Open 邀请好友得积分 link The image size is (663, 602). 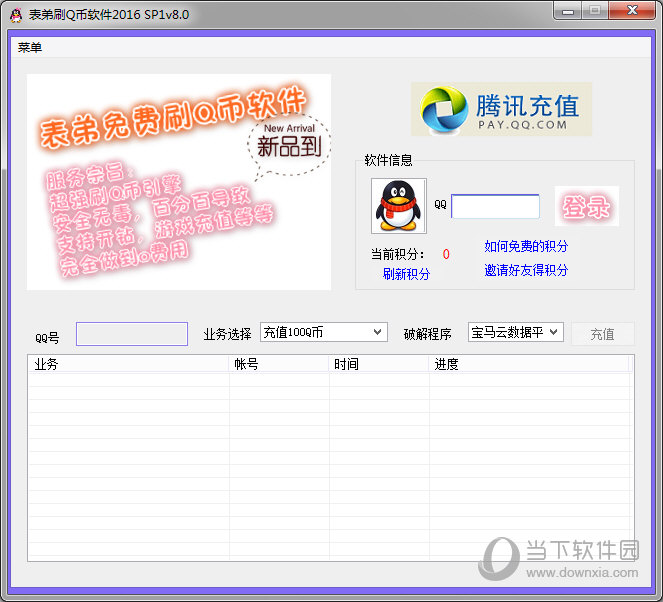526,270
